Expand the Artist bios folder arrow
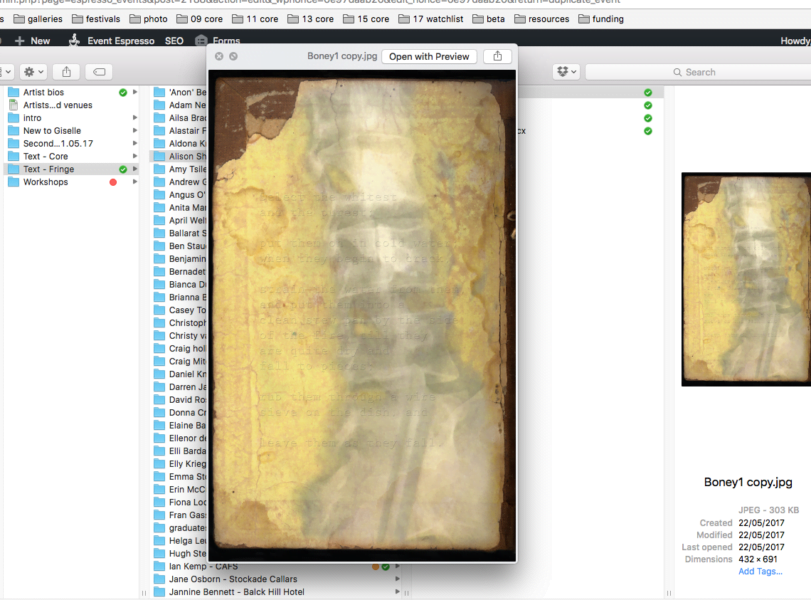This screenshot has width=811, height=600. pos(135,92)
